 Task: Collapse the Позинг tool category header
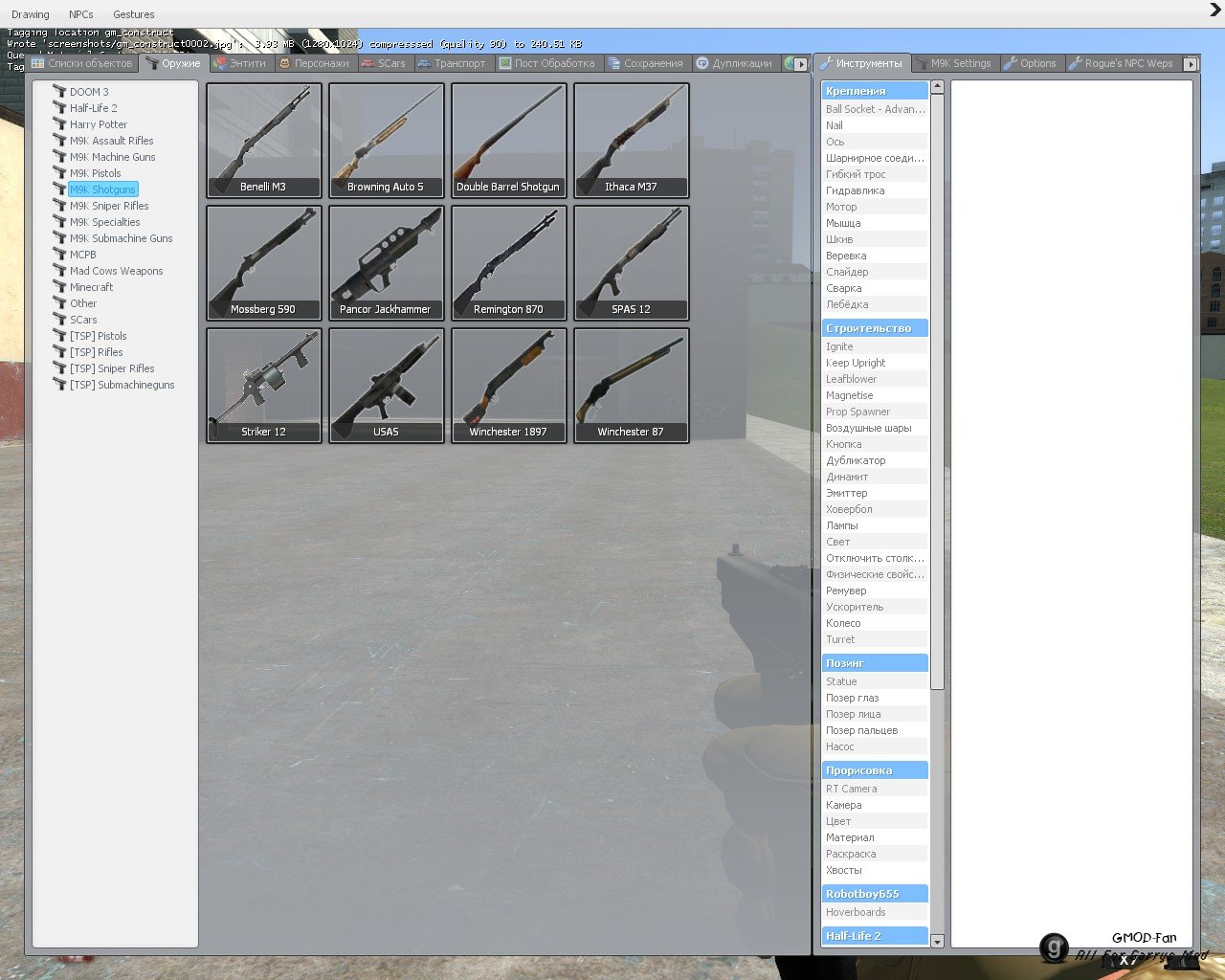(875, 663)
